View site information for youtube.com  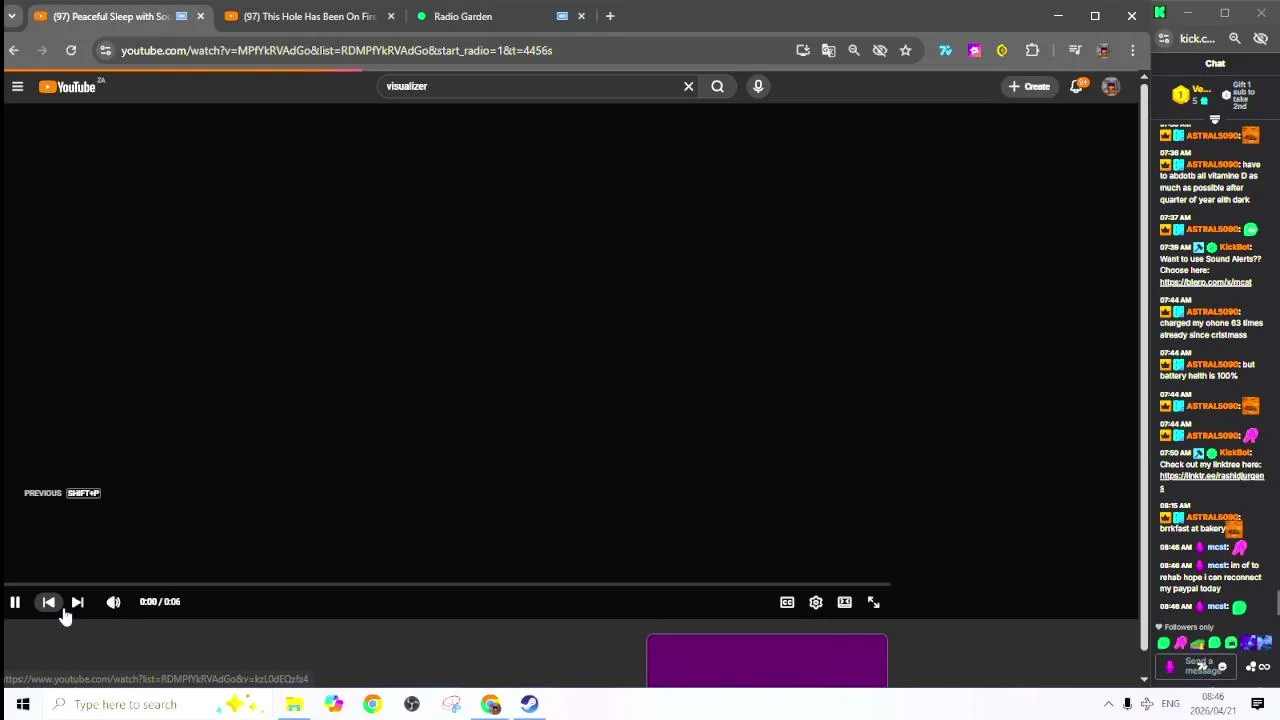point(105,50)
